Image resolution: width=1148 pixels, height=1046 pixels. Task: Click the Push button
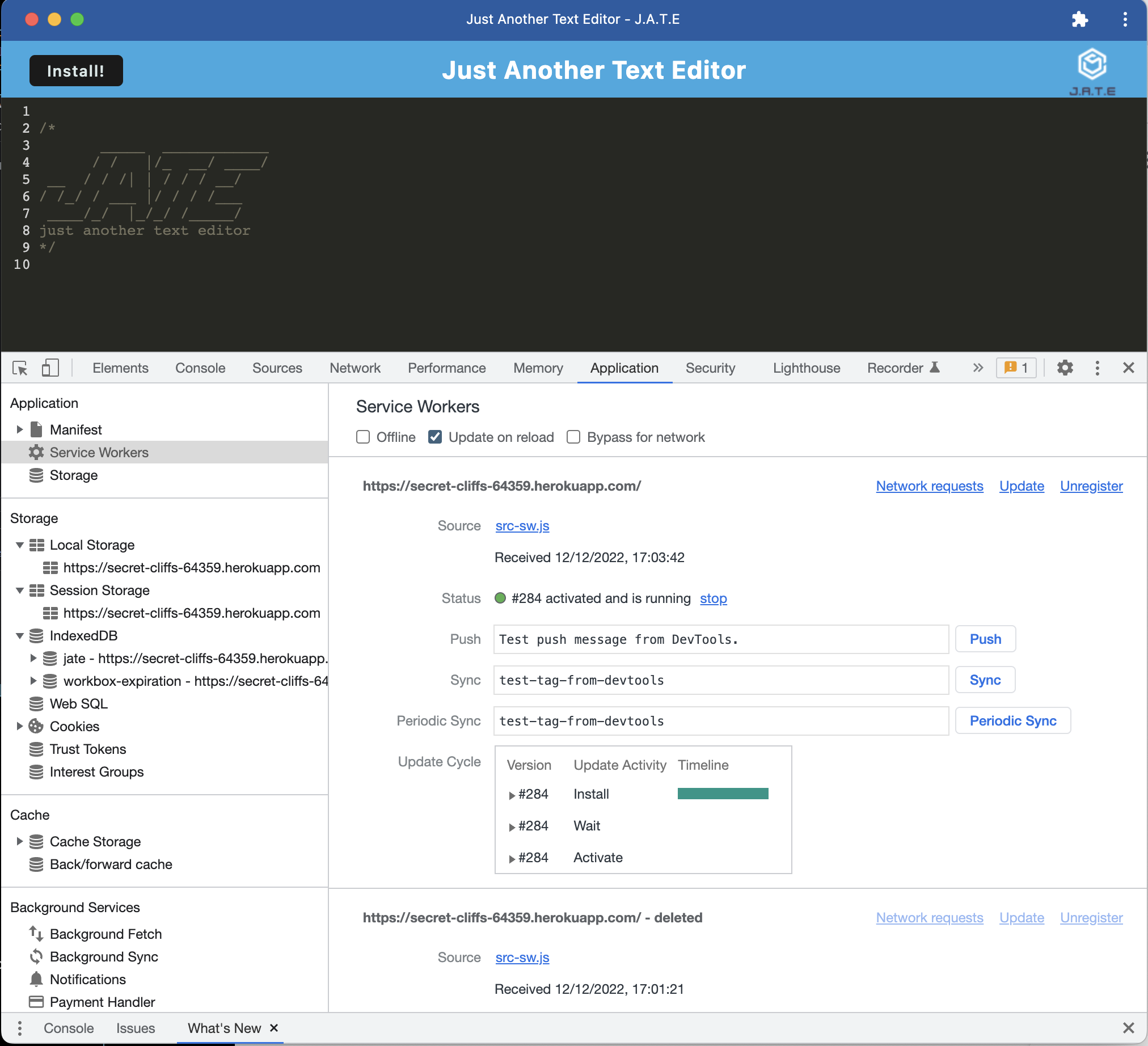tap(985, 639)
